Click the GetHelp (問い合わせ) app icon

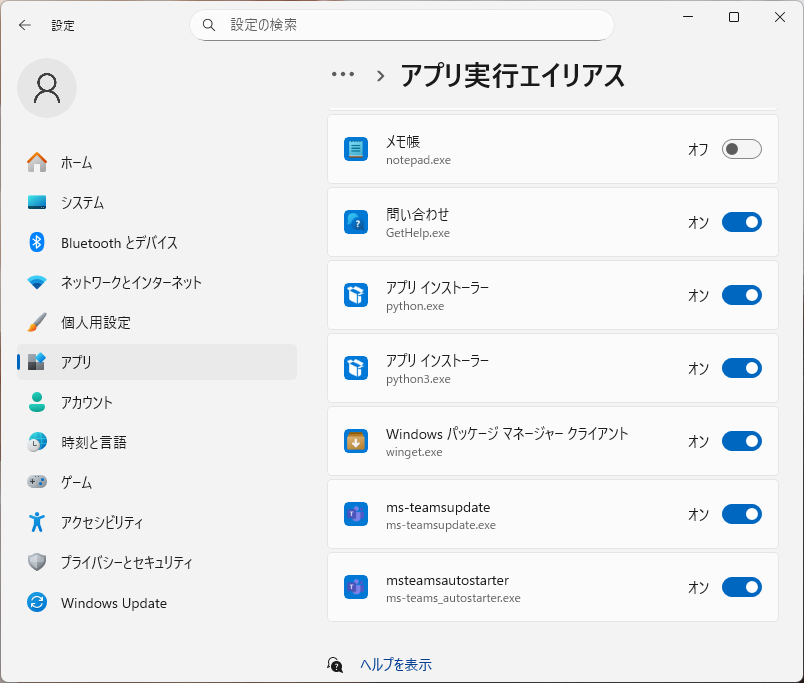[356, 222]
